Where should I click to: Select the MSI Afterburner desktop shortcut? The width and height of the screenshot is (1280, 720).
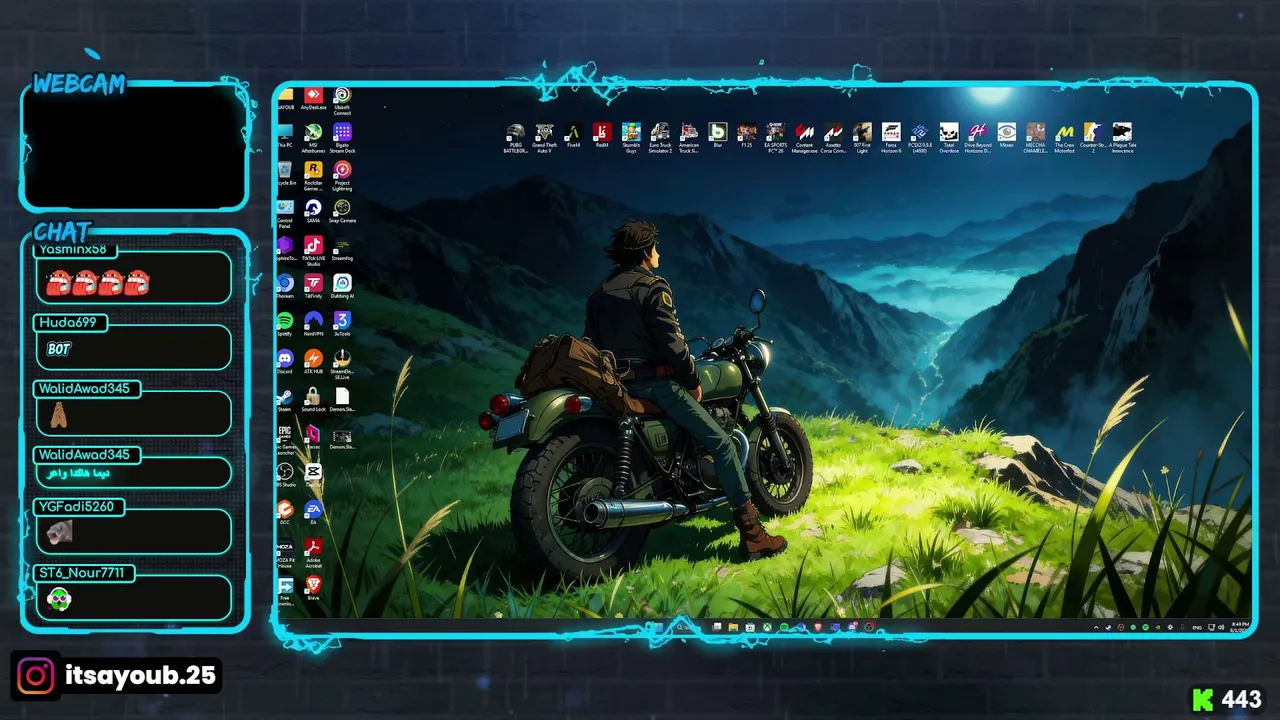point(313,138)
